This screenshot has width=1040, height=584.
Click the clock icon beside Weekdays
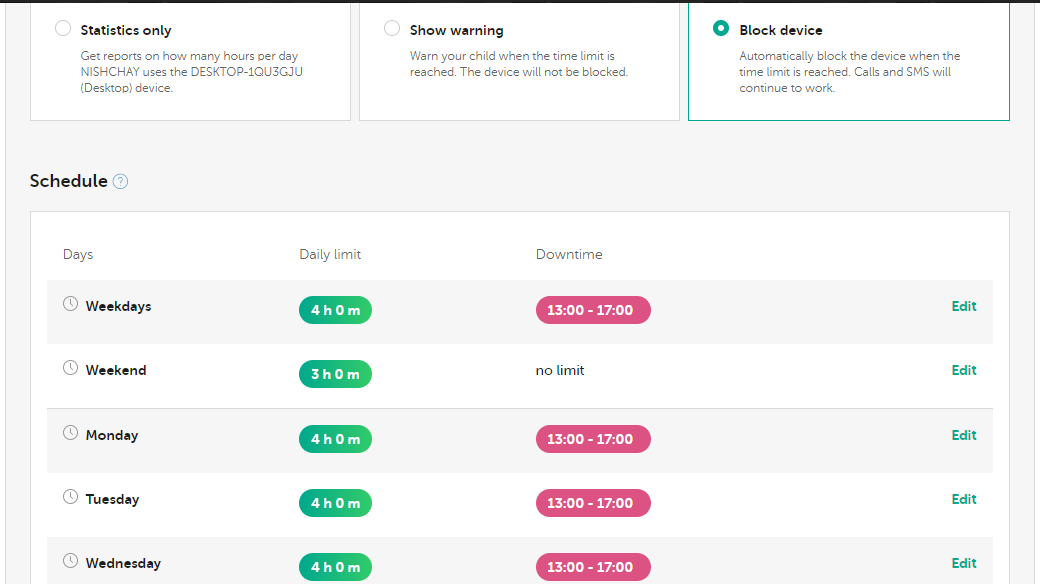pos(70,304)
